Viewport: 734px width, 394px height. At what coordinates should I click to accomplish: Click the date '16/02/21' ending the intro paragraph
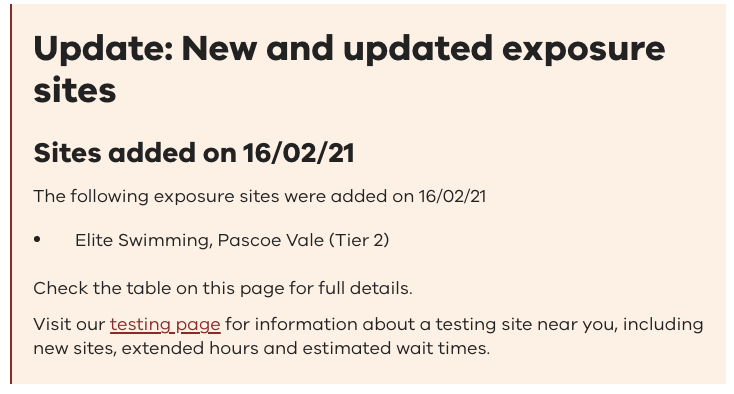[x=452, y=196]
